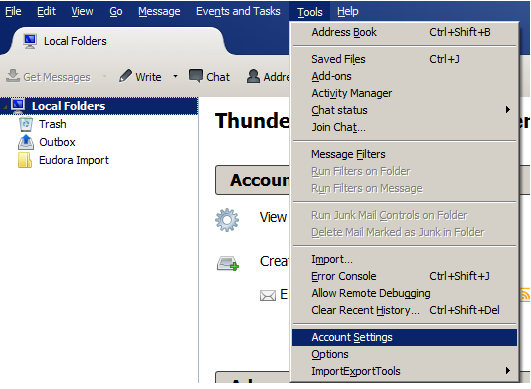531x389 pixels.
Task: Open Activity Manager from the menu
Action: (x=404, y=93)
